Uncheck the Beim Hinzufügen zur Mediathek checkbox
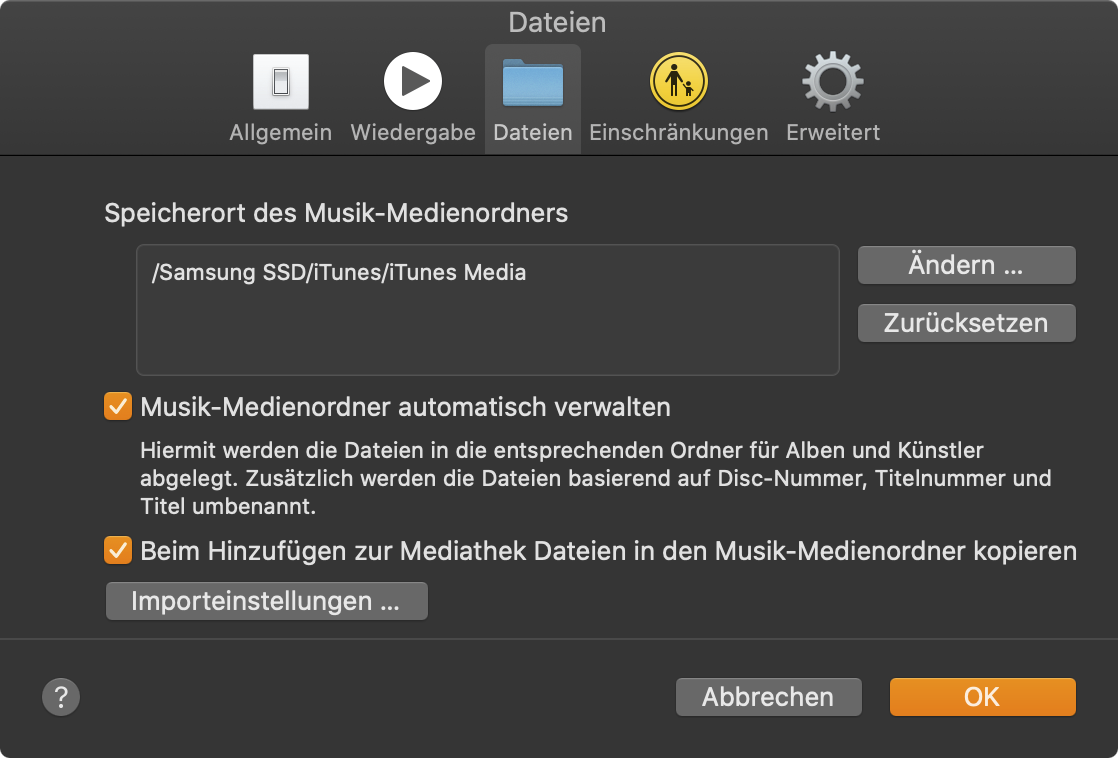This screenshot has height=758, width=1118. pyautogui.click(x=118, y=550)
